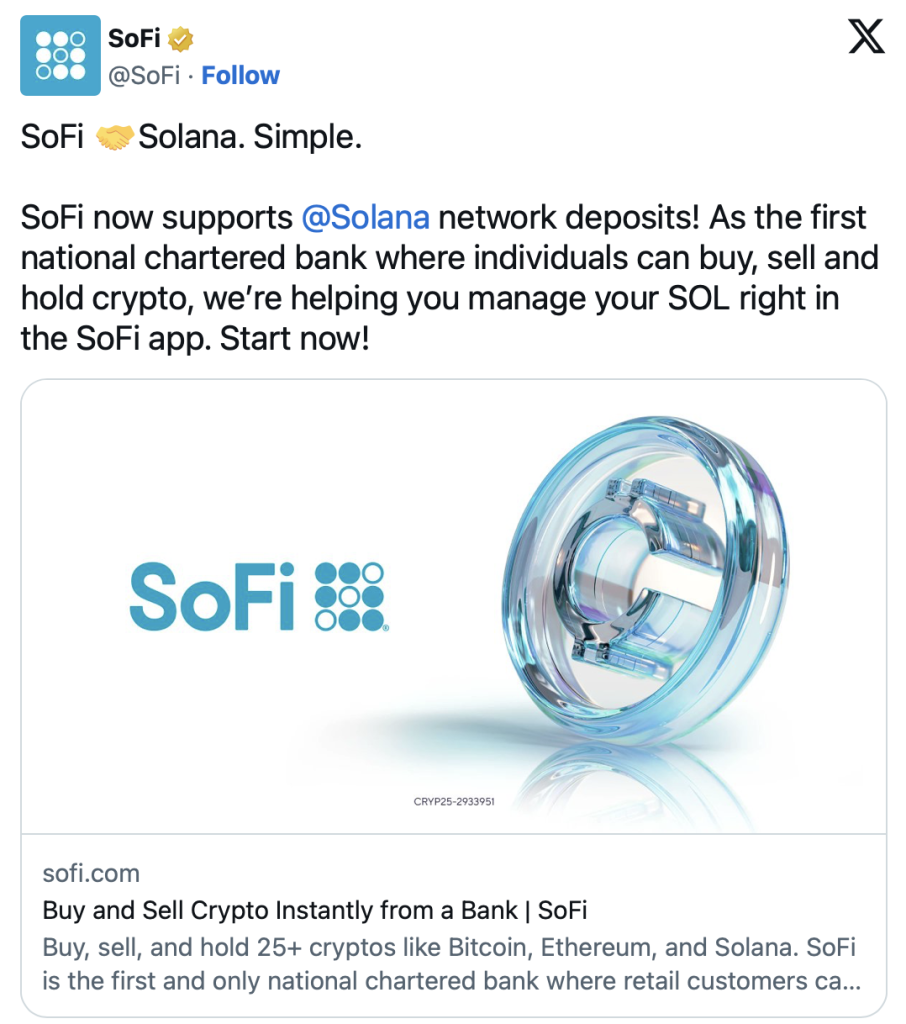Follow the SoFi account
The image size is (906, 1024).
click(241, 76)
